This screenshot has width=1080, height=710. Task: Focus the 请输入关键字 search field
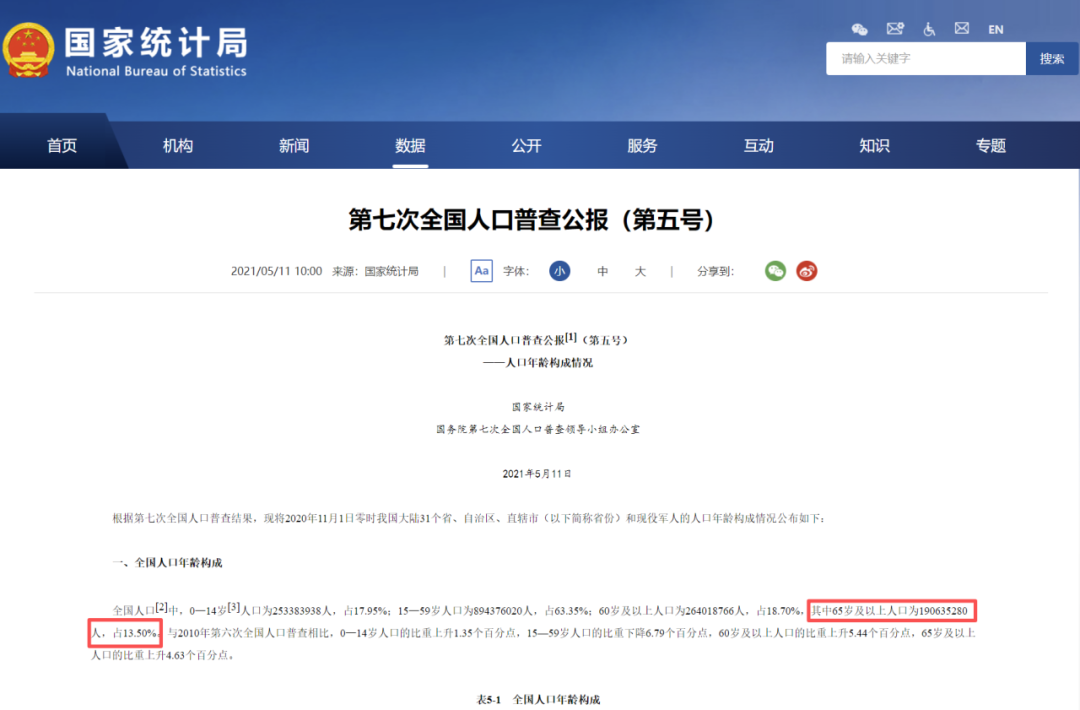coord(926,59)
